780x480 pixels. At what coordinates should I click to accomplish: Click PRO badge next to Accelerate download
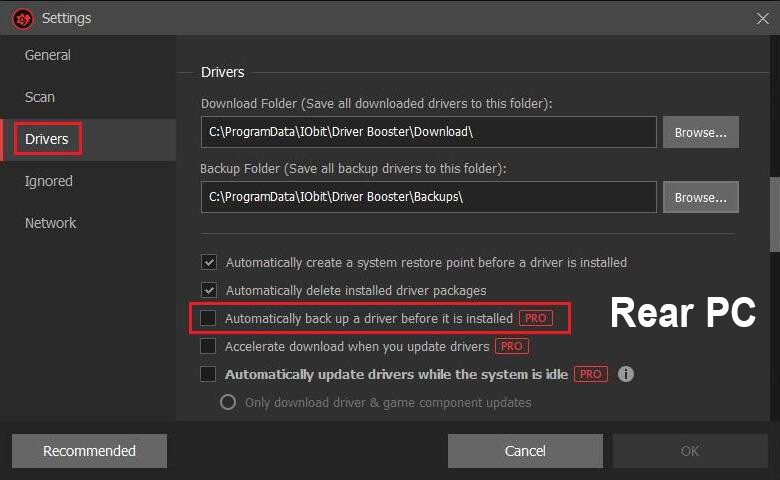coord(511,346)
